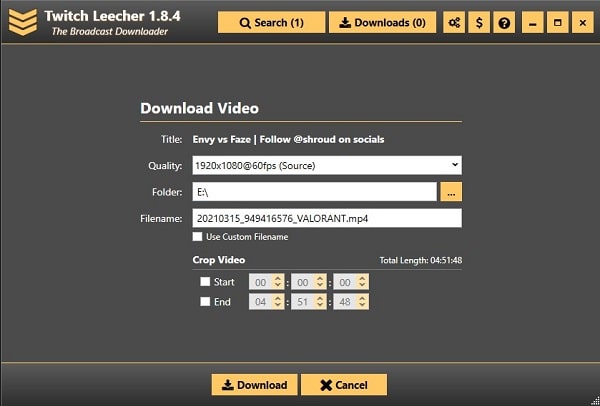600x406 pixels.
Task: Click the End hours field showing 04
Action: (x=266, y=302)
